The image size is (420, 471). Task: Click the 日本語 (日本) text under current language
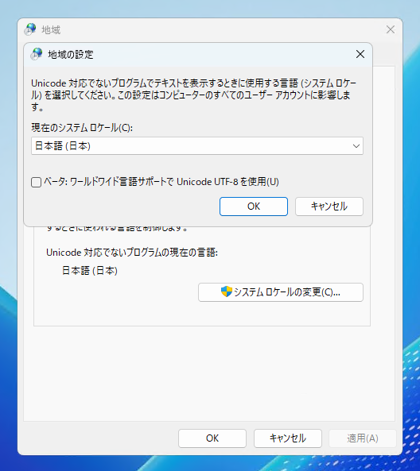click(90, 270)
